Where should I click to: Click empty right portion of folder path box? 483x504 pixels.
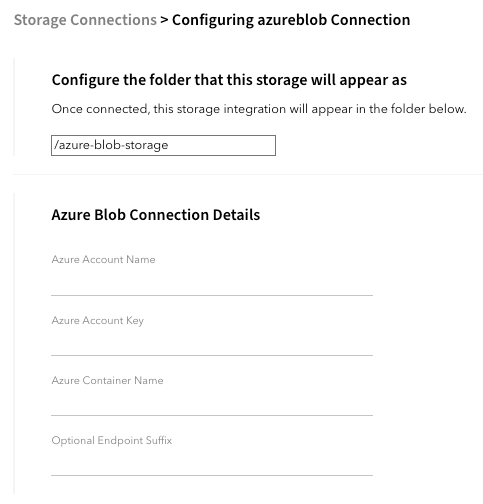pyautogui.click(x=222, y=145)
